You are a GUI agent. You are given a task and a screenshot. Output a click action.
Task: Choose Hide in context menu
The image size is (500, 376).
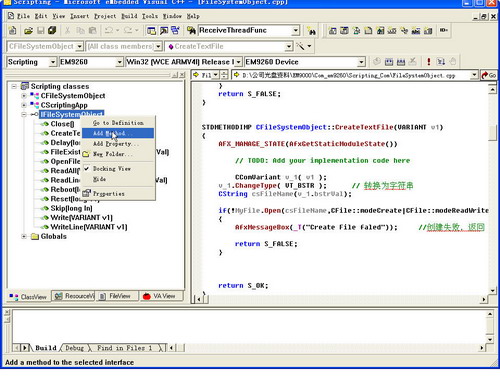pyautogui.click(x=118, y=179)
